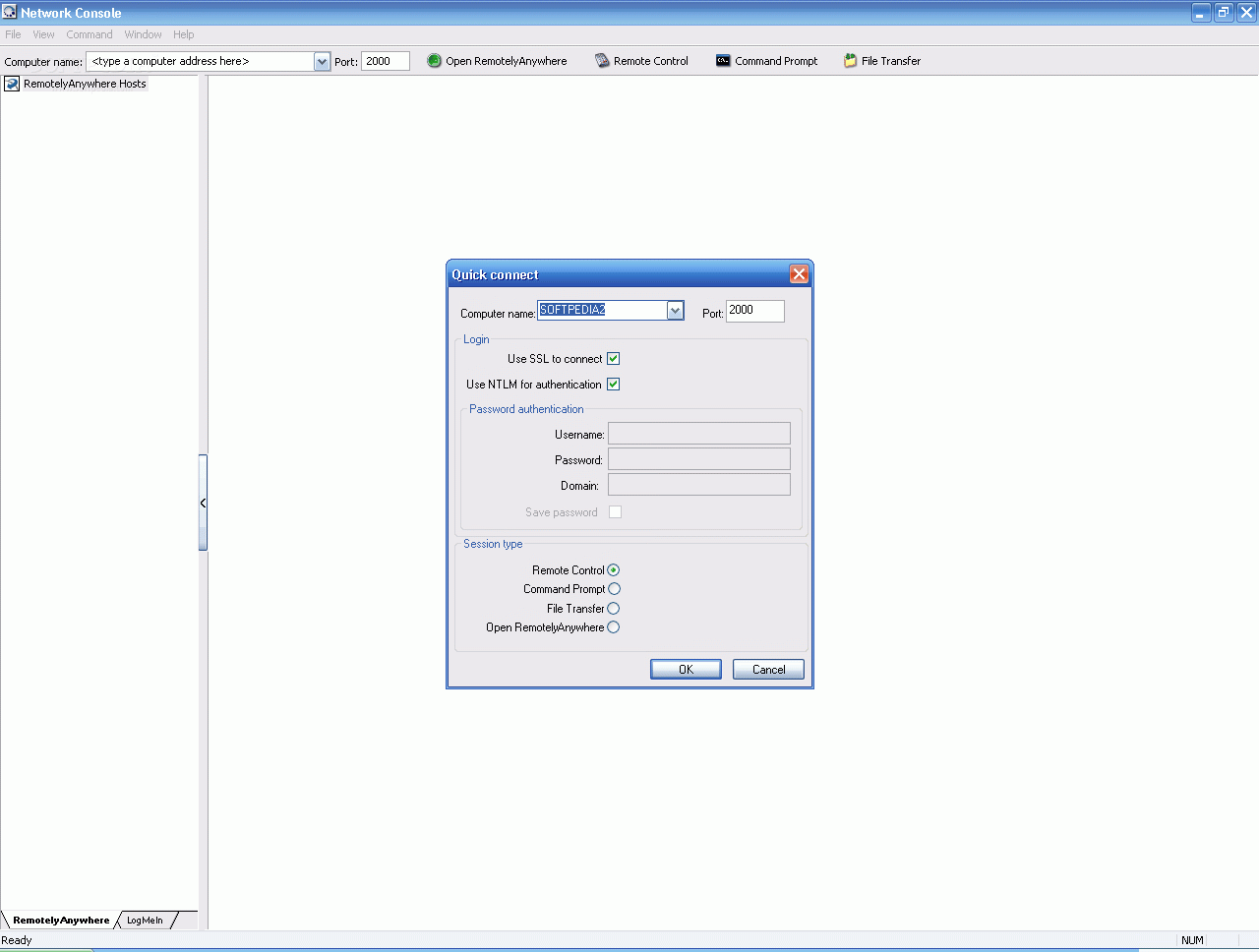Open the Quick connect computer name dropdown
The height and width of the screenshot is (952, 1259).
point(675,311)
